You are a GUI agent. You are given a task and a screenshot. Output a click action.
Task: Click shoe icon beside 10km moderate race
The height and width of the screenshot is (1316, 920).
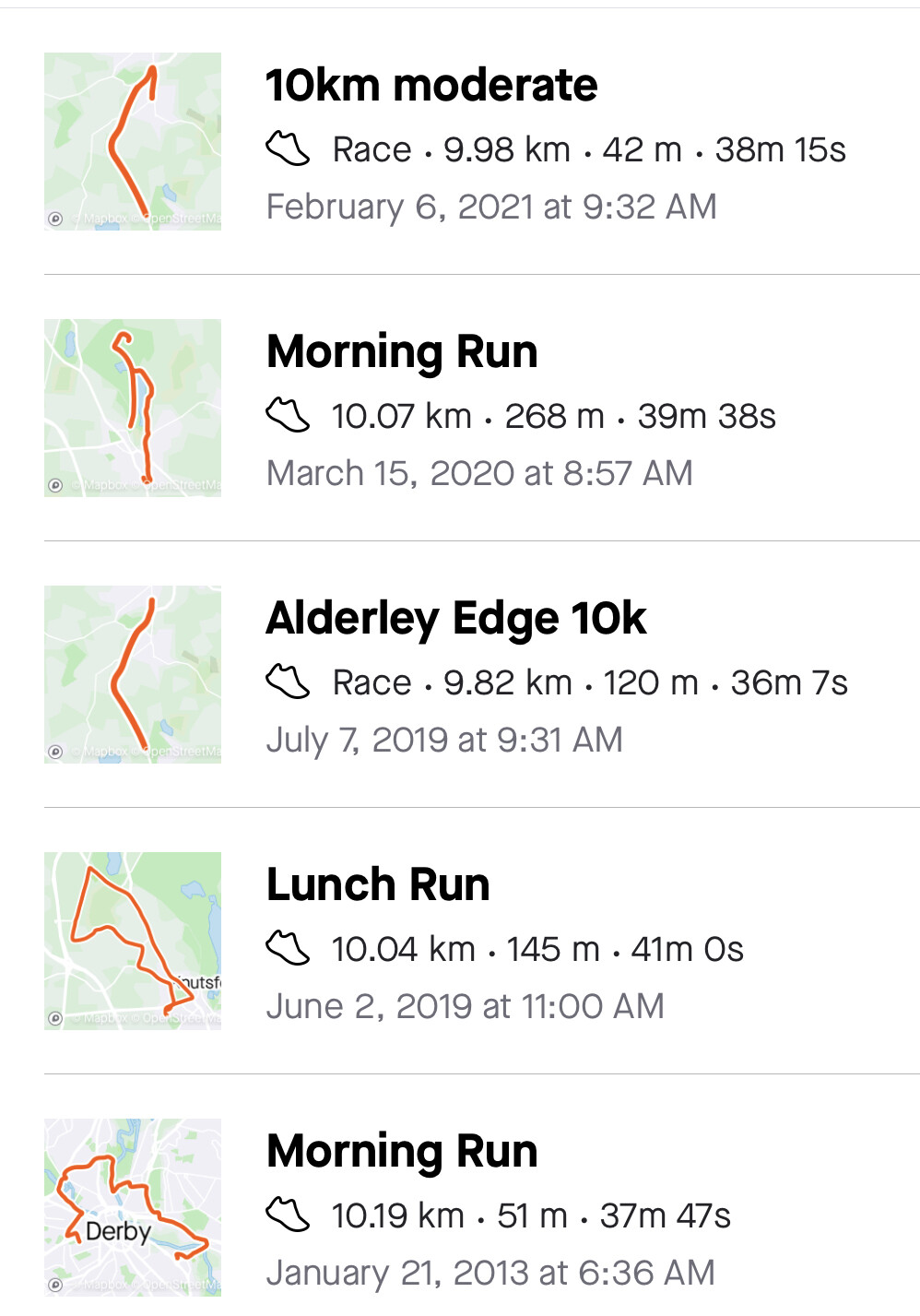(x=288, y=148)
